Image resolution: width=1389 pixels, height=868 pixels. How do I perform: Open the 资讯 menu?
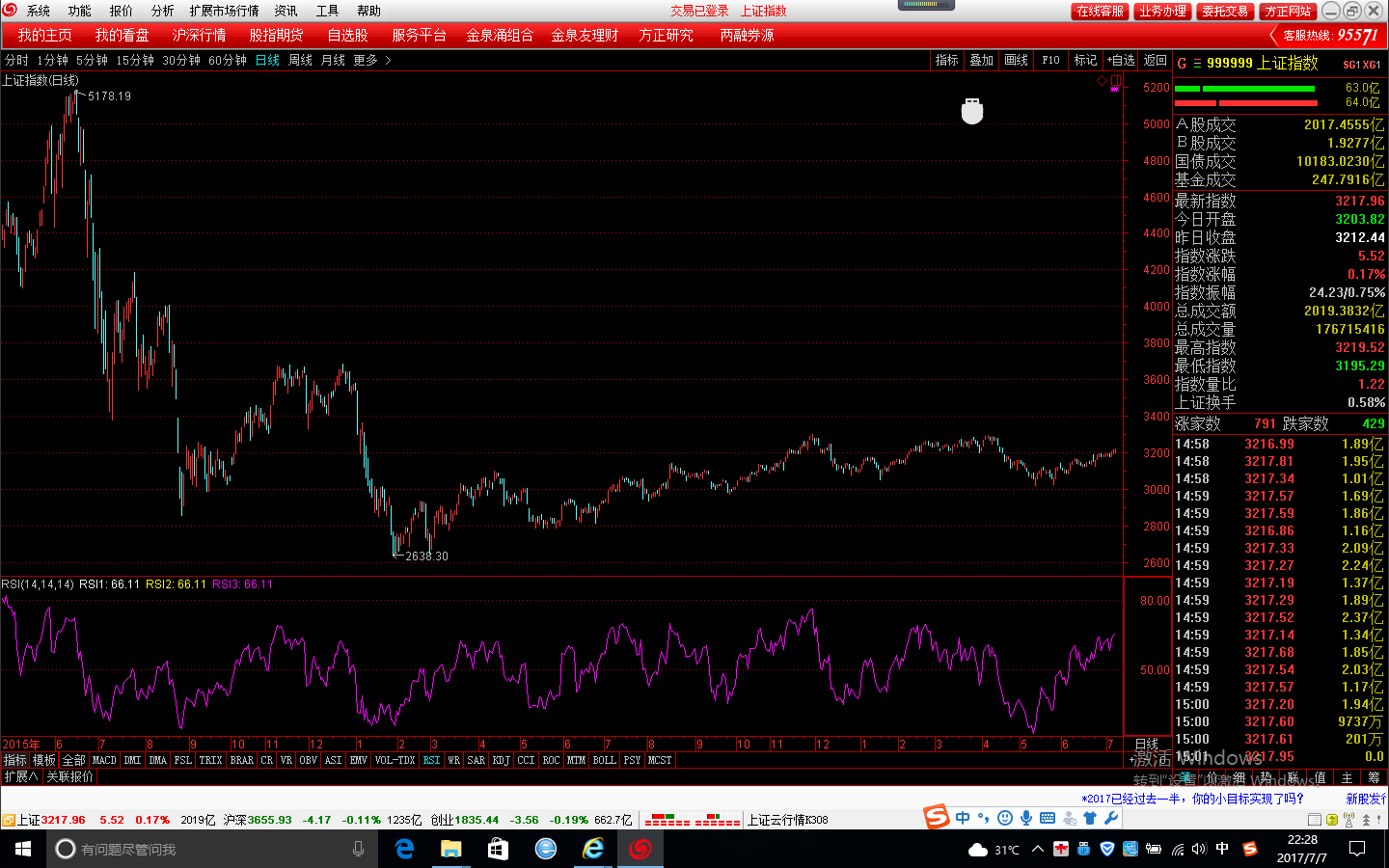coord(286,11)
